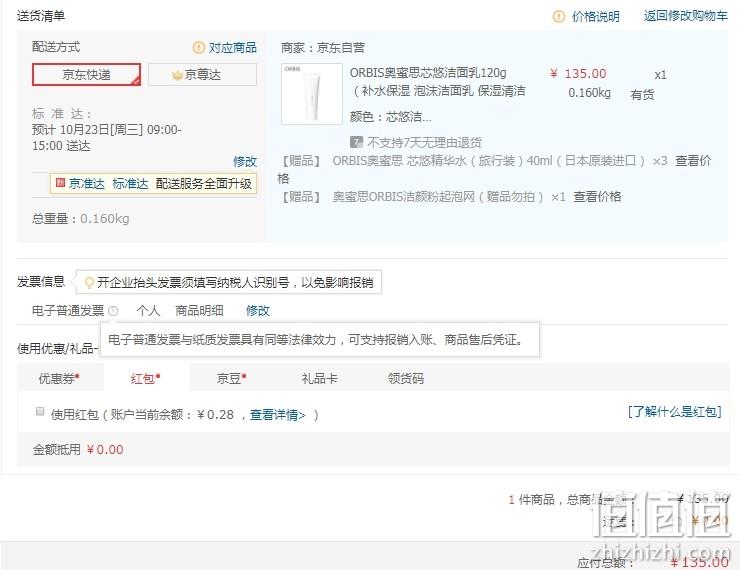Click the price ¥135.00 of the item
740x570 pixels.
[578, 74]
